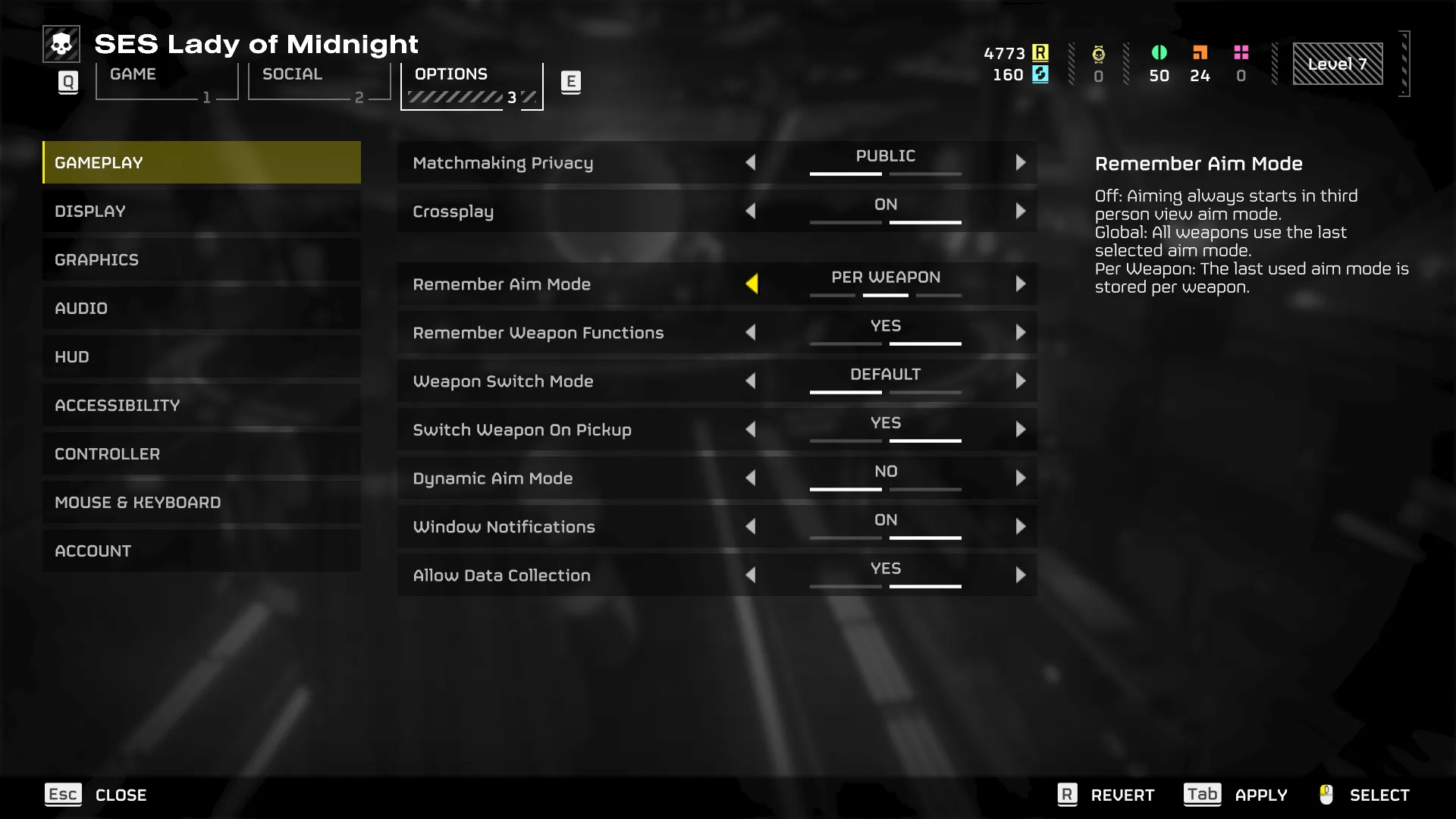Click the Level 7 rank badge icon

1337,62
